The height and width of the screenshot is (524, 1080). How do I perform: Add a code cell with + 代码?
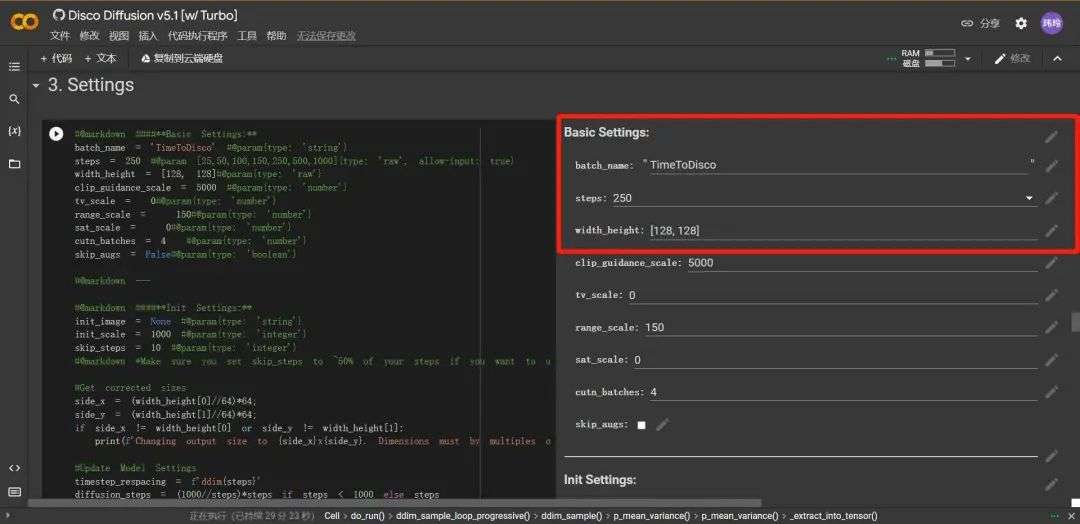(56, 59)
